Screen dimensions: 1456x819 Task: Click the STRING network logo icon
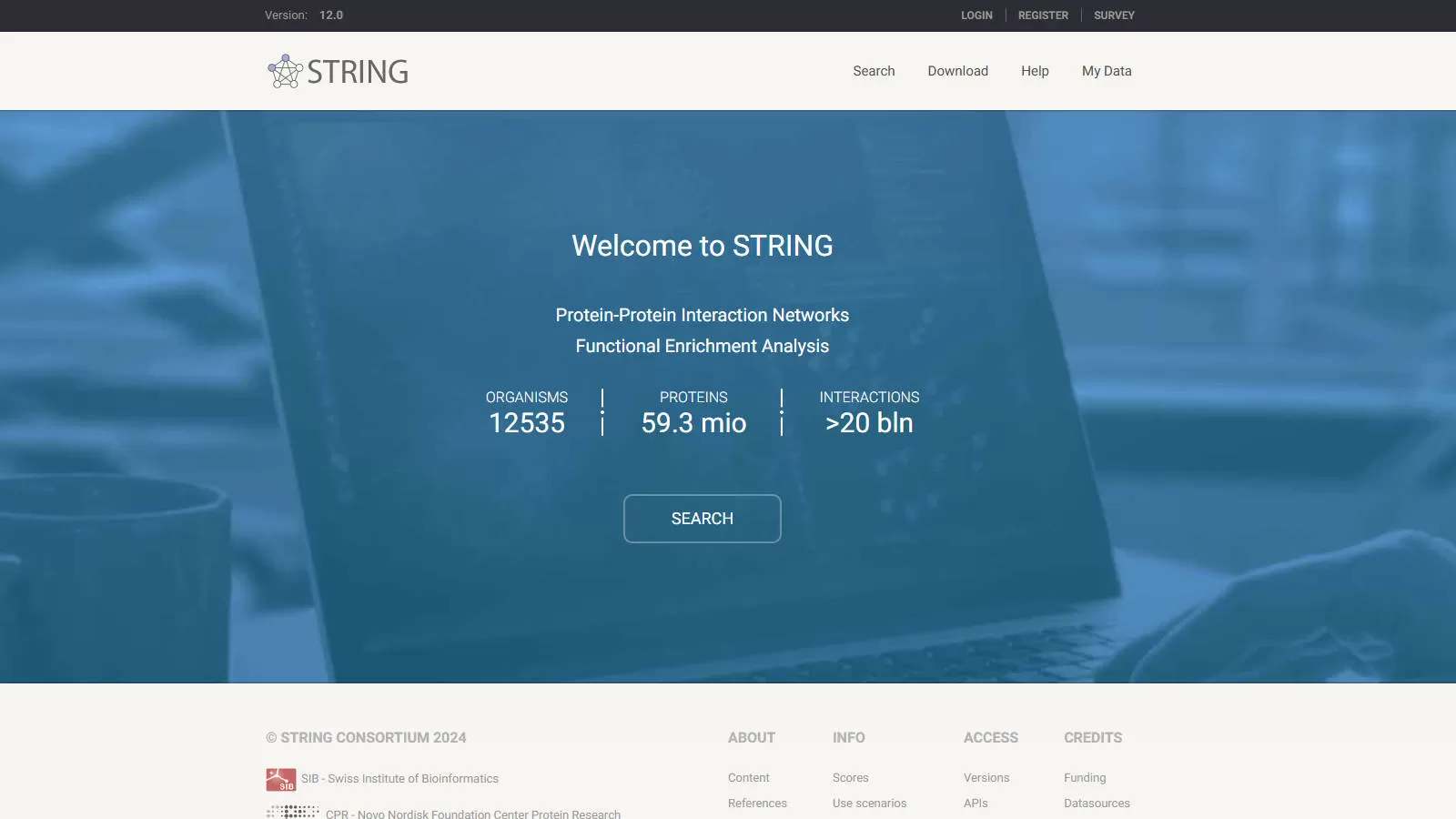pyautogui.click(x=285, y=71)
